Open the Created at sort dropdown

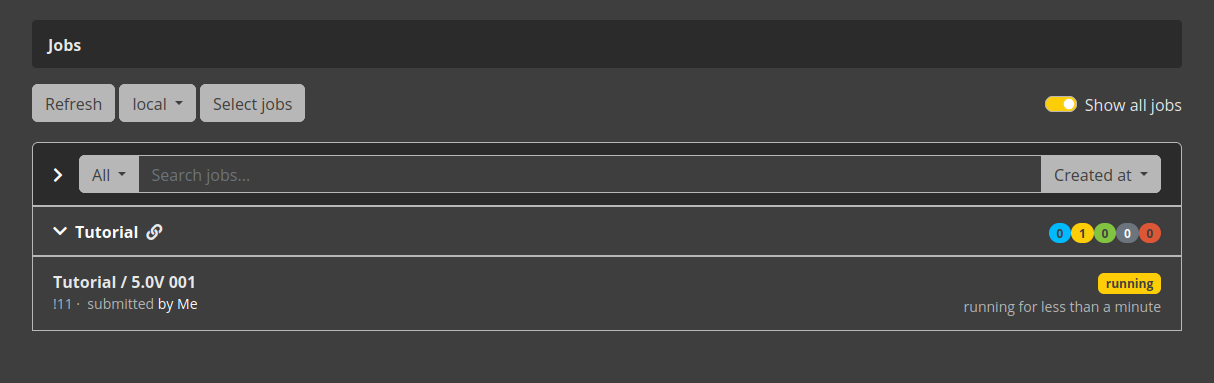(1101, 175)
